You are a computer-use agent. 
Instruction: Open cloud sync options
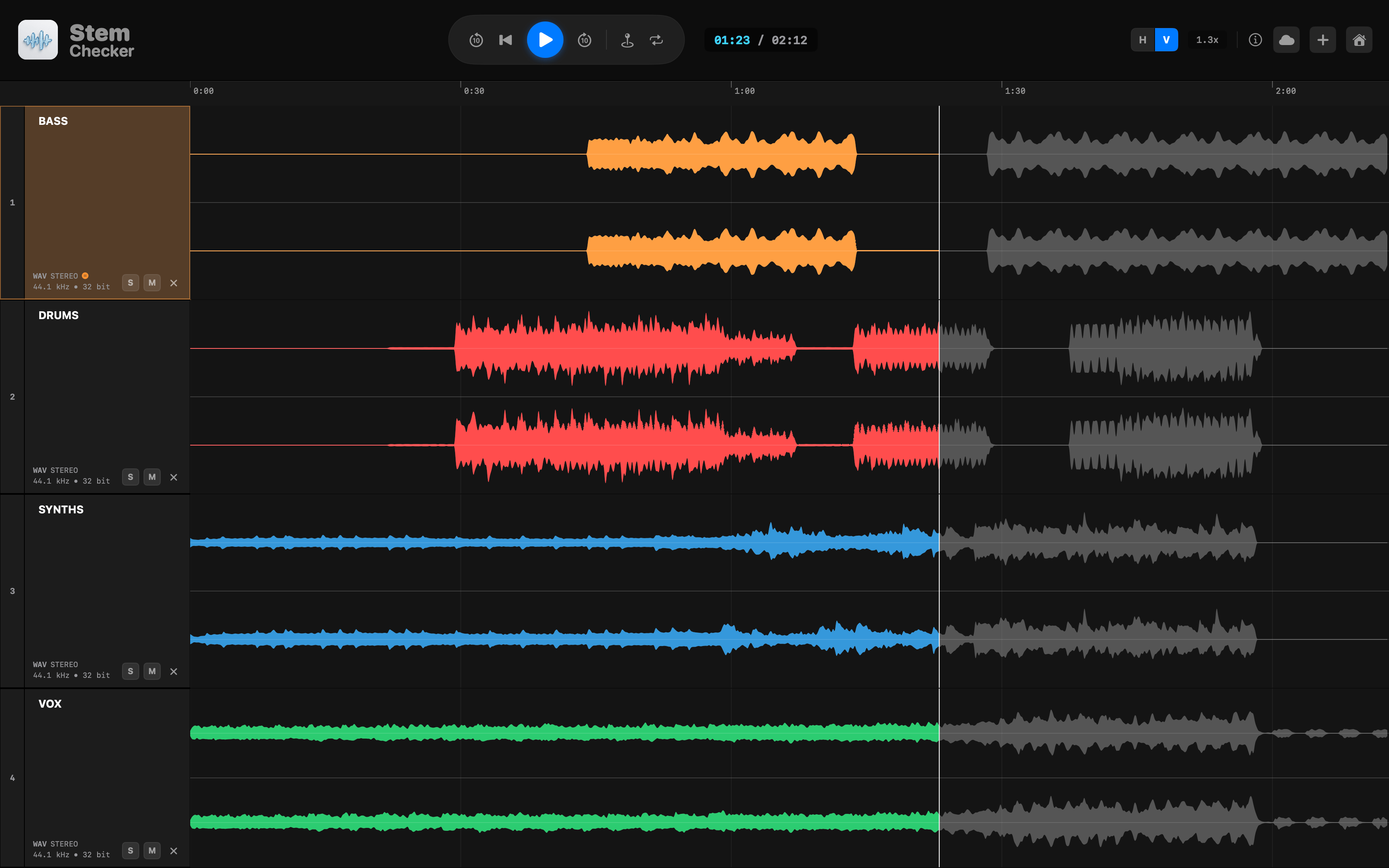tap(1287, 39)
